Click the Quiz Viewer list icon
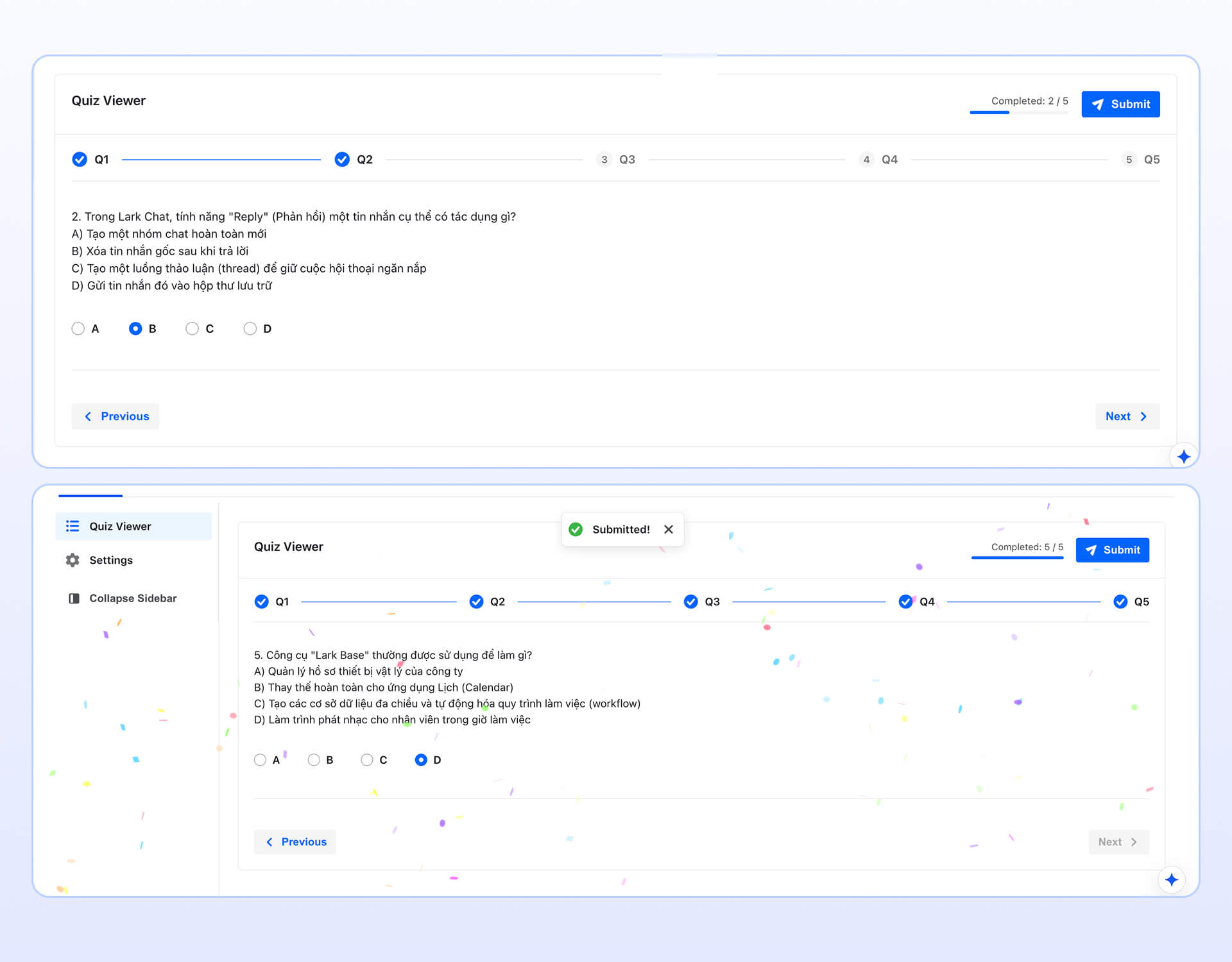 point(73,526)
